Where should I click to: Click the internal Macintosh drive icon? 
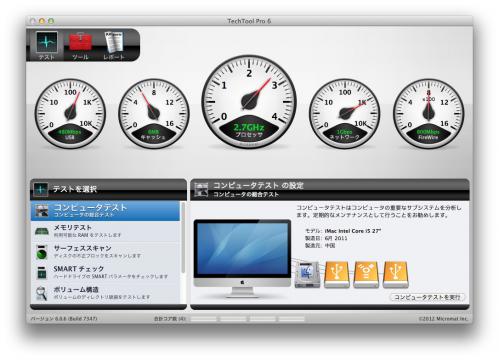pos(307,274)
